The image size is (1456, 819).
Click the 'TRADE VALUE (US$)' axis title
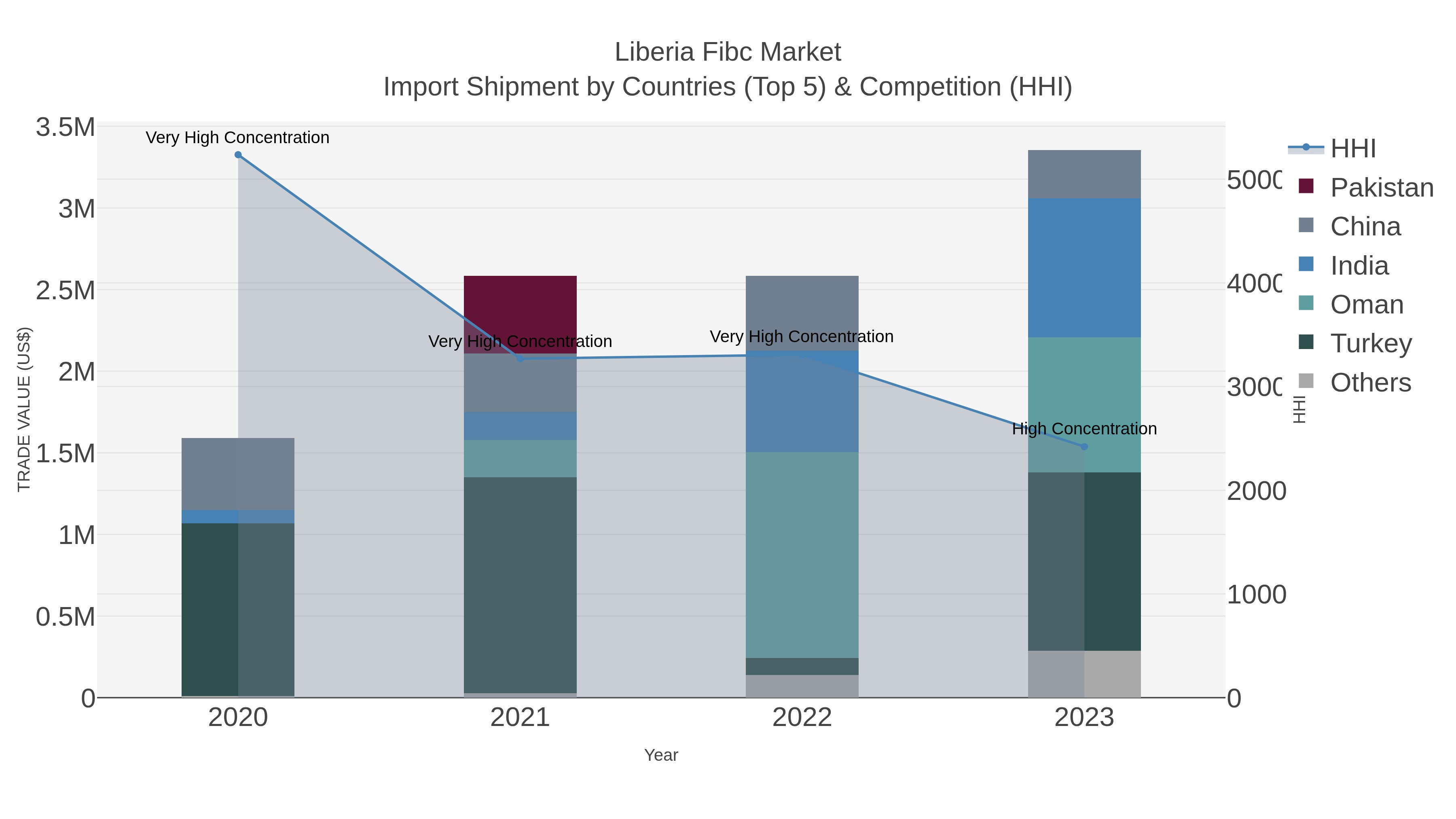(24, 409)
